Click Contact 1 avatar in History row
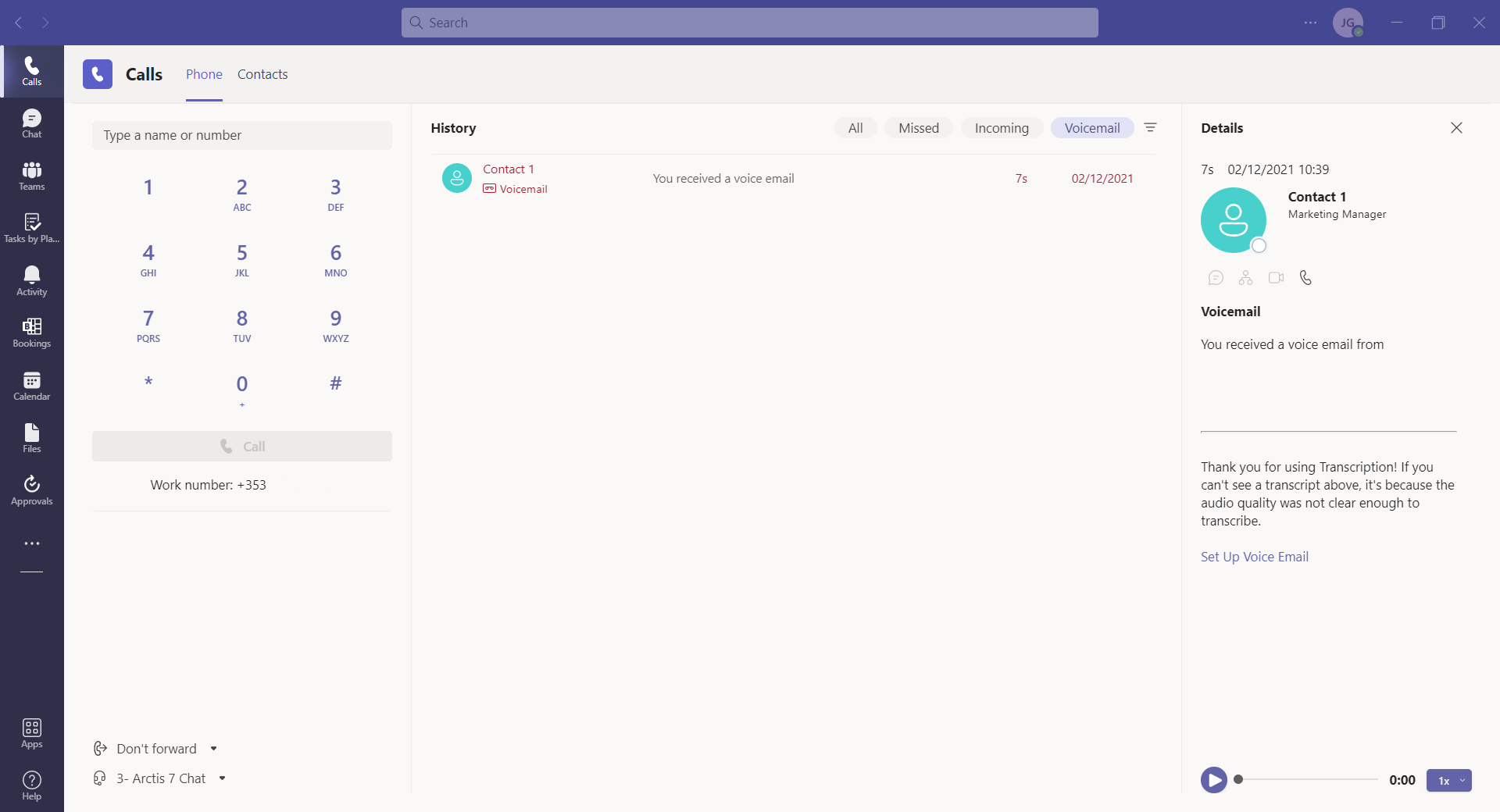Viewport: 1500px width, 812px height. pos(457,178)
